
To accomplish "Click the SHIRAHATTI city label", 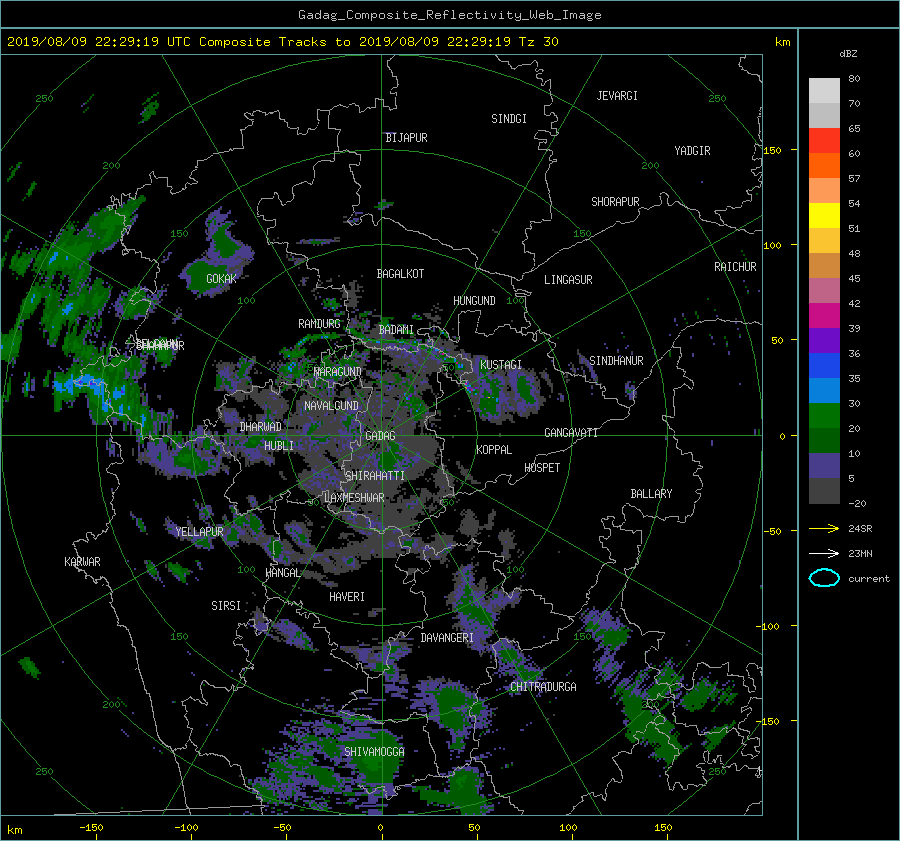I will coord(375,476).
